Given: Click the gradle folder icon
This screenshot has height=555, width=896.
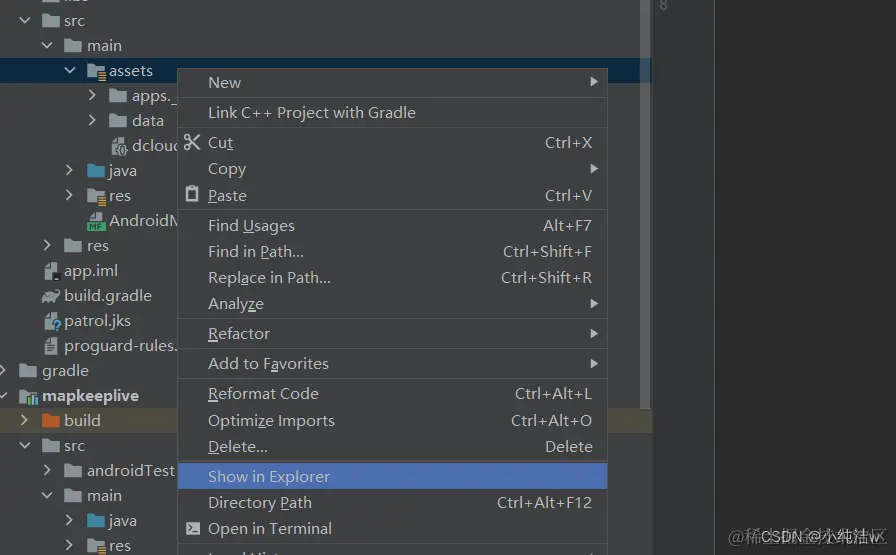Looking at the screenshot, I should pyautogui.click(x=28, y=370).
